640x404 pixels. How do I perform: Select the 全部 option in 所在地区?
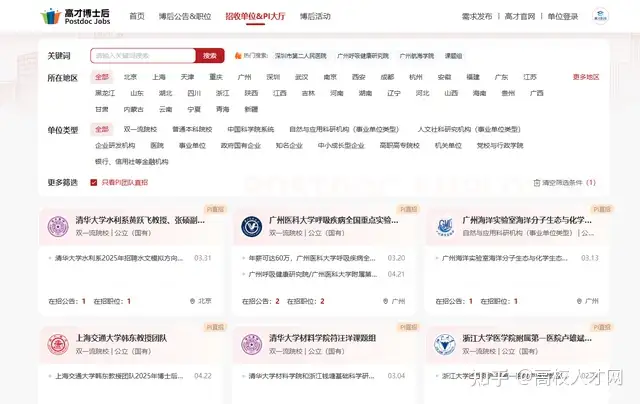(x=102, y=77)
